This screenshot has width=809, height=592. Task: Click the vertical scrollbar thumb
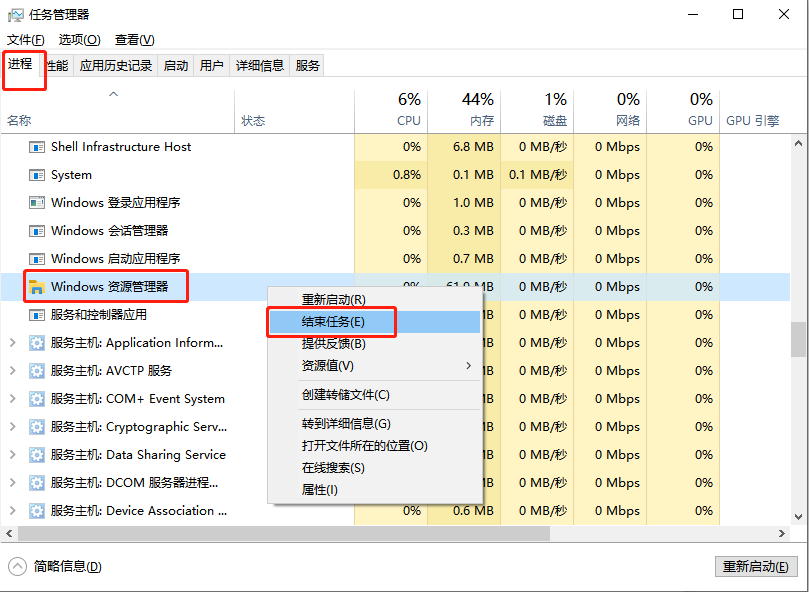798,339
